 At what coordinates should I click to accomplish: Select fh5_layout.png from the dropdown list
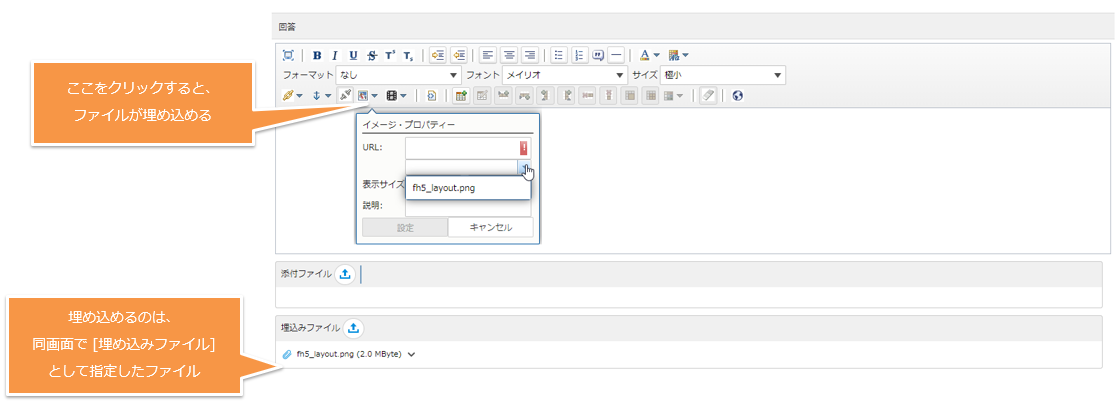pos(444,188)
